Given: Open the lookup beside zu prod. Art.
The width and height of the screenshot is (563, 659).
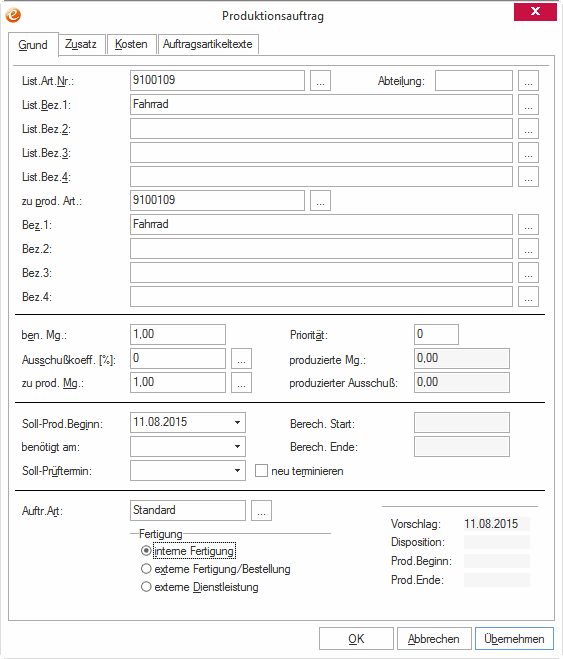Looking at the screenshot, I should click(x=320, y=200).
